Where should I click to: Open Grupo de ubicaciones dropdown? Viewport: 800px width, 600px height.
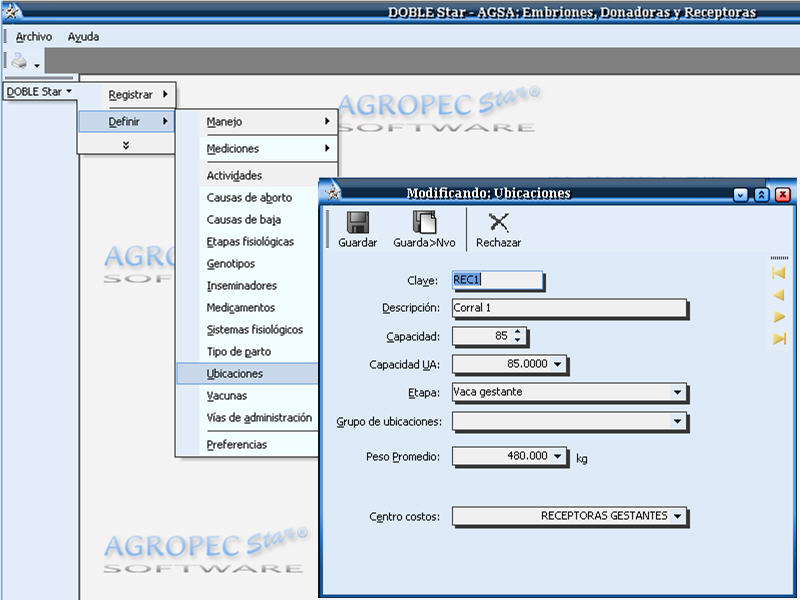[677, 421]
